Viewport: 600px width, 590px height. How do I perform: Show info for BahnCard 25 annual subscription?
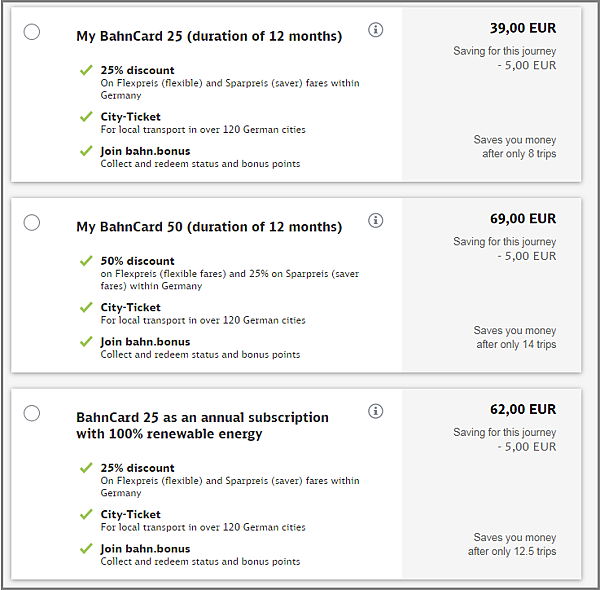(x=376, y=411)
